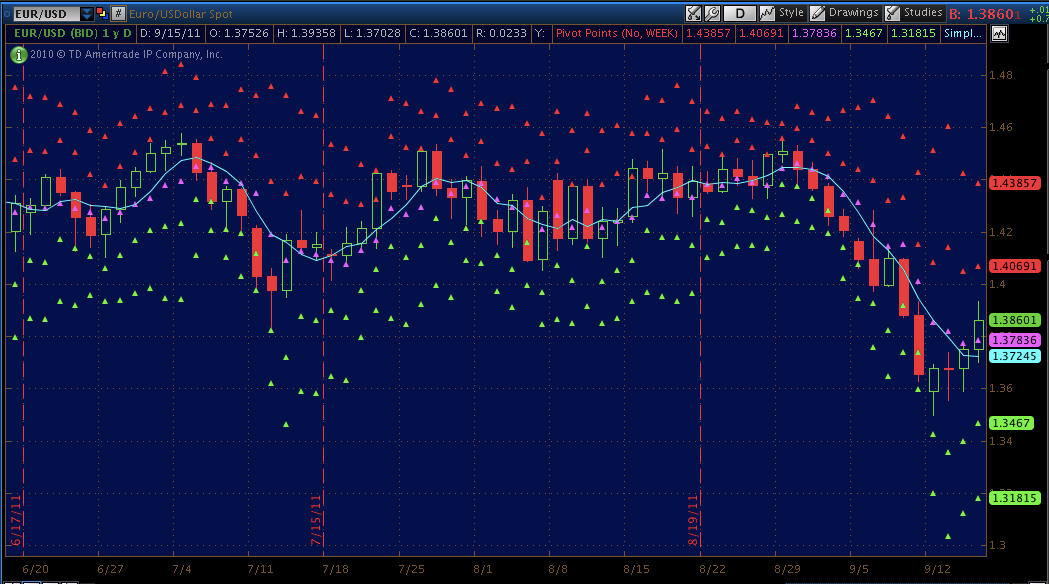
Task: Click the 8/19/11 vertical date marker
Action: pyautogui.click(x=692, y=520)
